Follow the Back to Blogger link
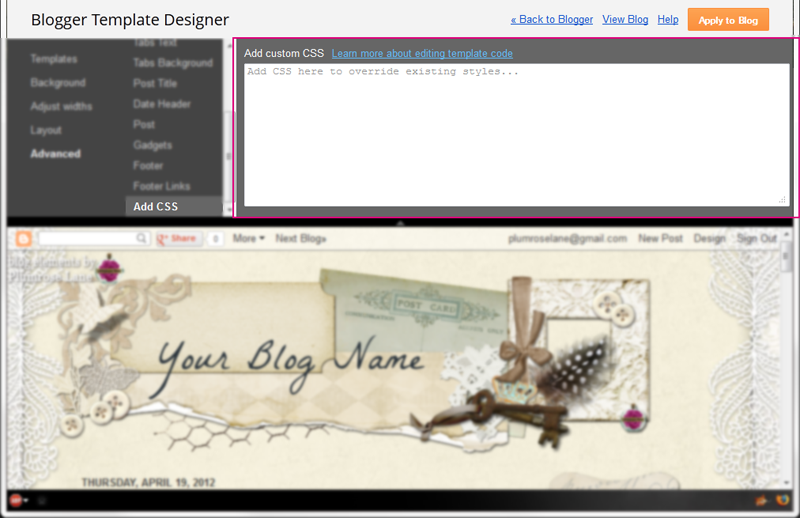Image resolution: width=800 pixels, height=518 pixels. [552, 19]
